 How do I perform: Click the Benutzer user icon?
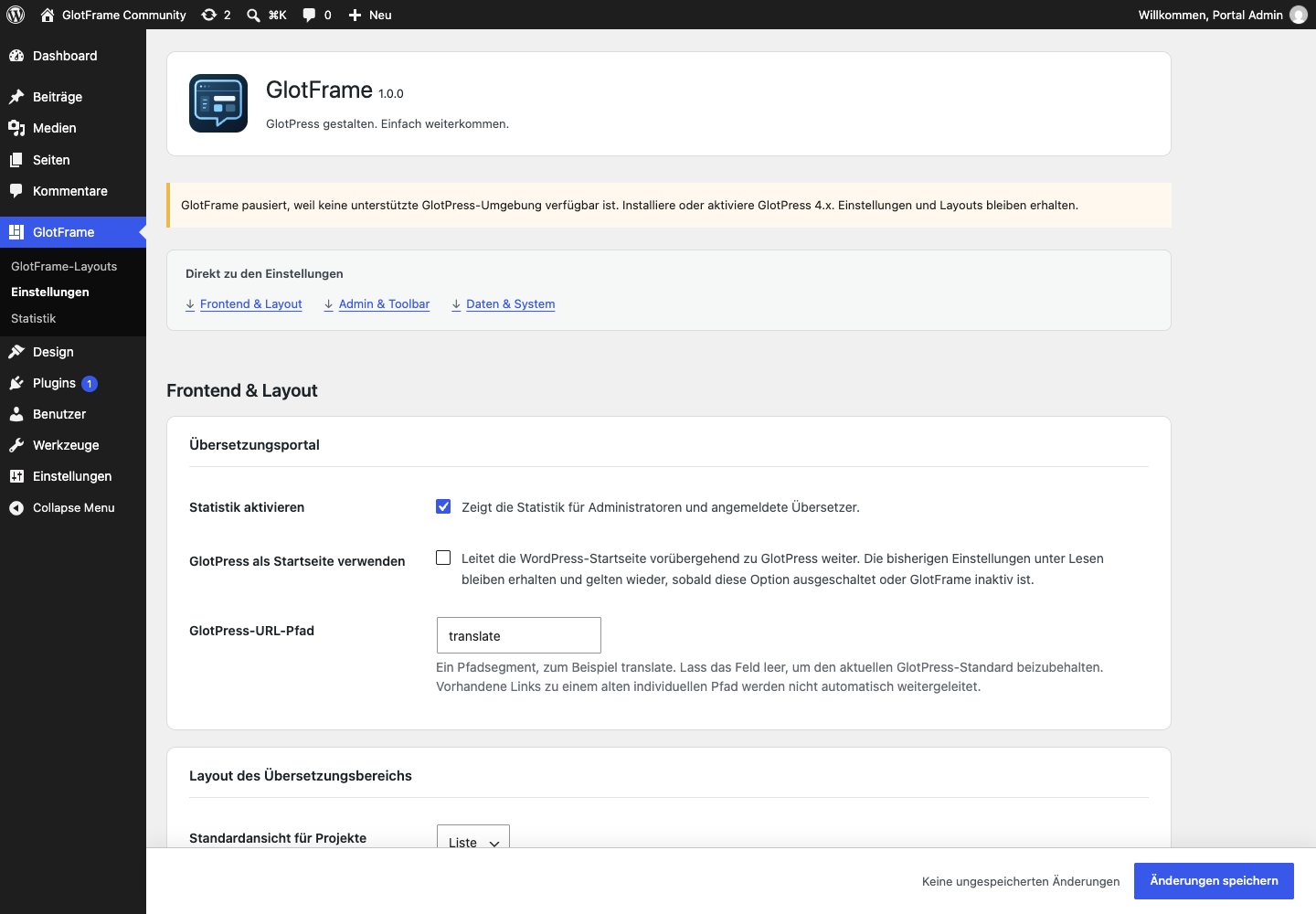(x=16, y=414)
